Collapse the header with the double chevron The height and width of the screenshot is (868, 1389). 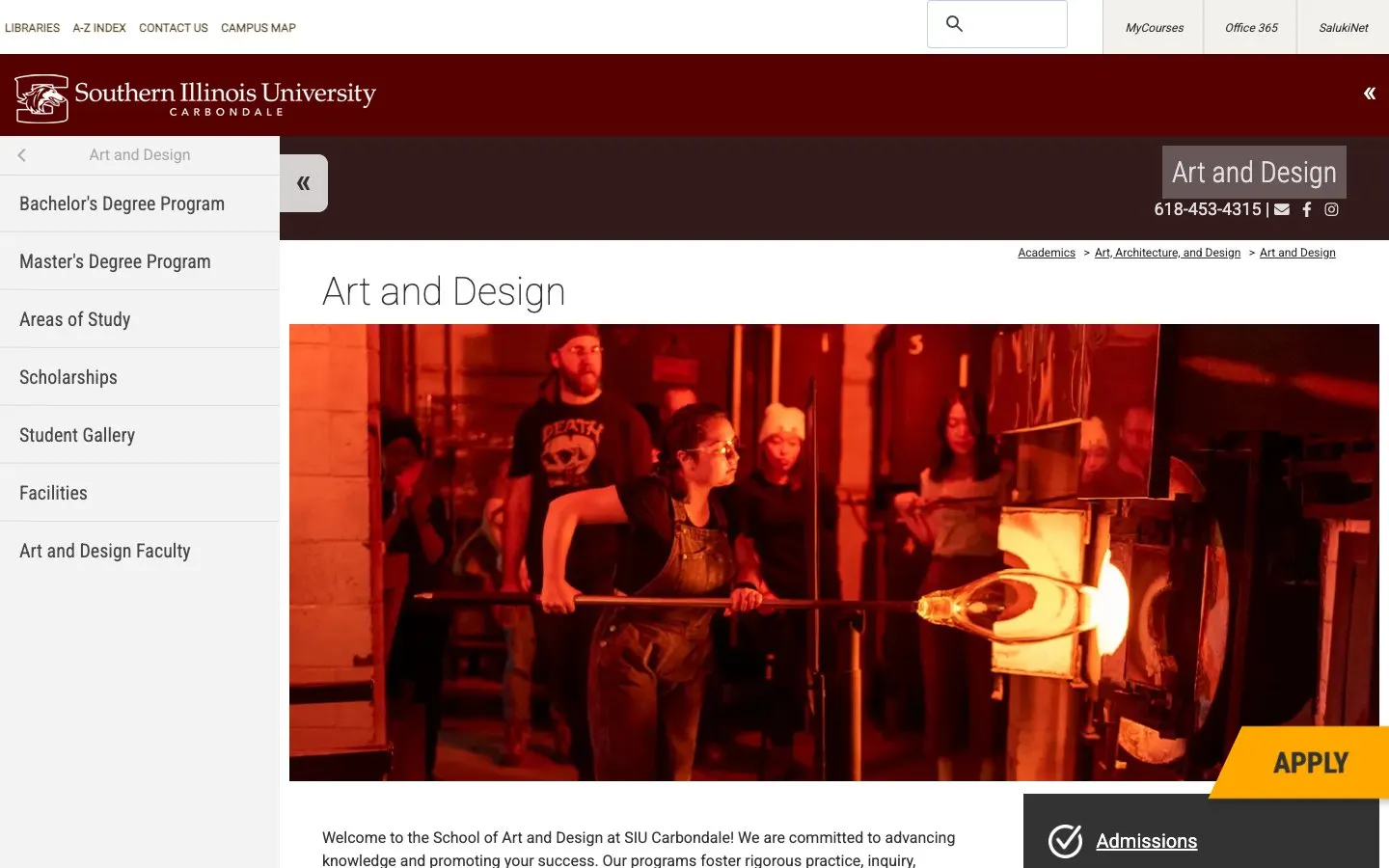[1369, 94]
